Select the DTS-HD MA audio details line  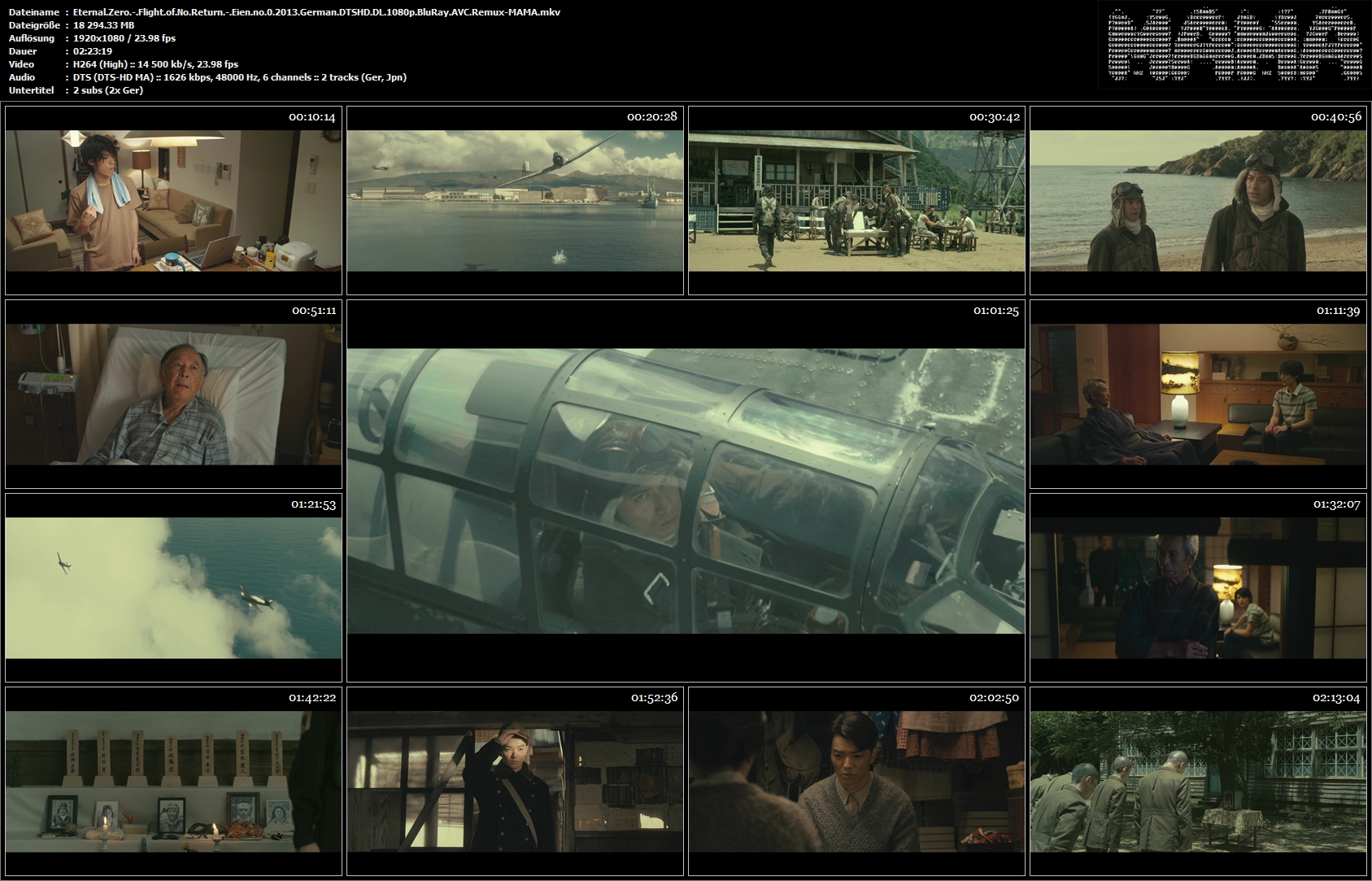pyautogui.click(x=239, y=77)
